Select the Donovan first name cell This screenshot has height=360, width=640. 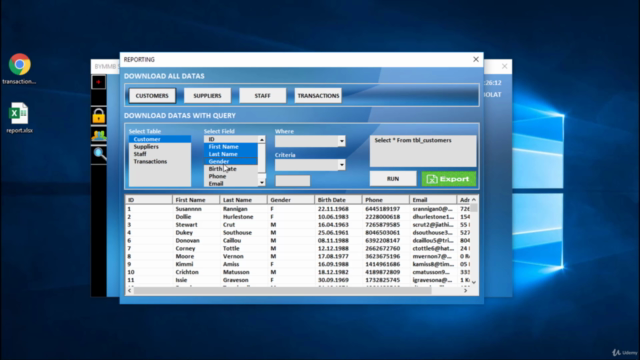point(188,240)
